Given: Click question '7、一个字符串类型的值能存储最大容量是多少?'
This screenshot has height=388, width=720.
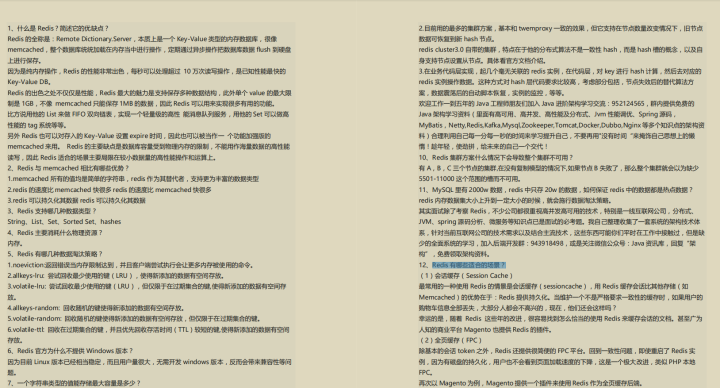Looking at the screenshot, I should [x=74, y=382].
